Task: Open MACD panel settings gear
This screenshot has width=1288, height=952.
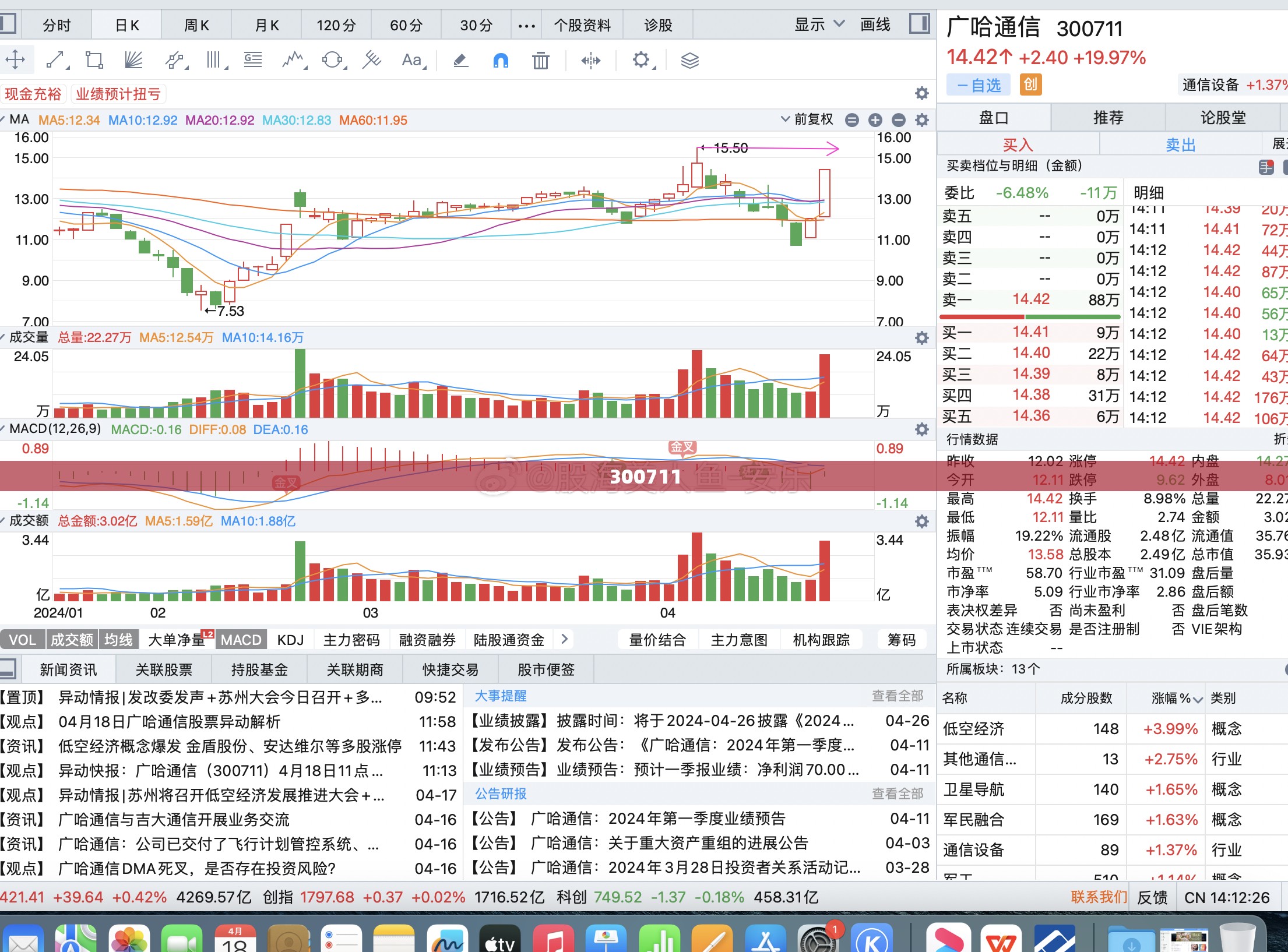Action: 921,429
